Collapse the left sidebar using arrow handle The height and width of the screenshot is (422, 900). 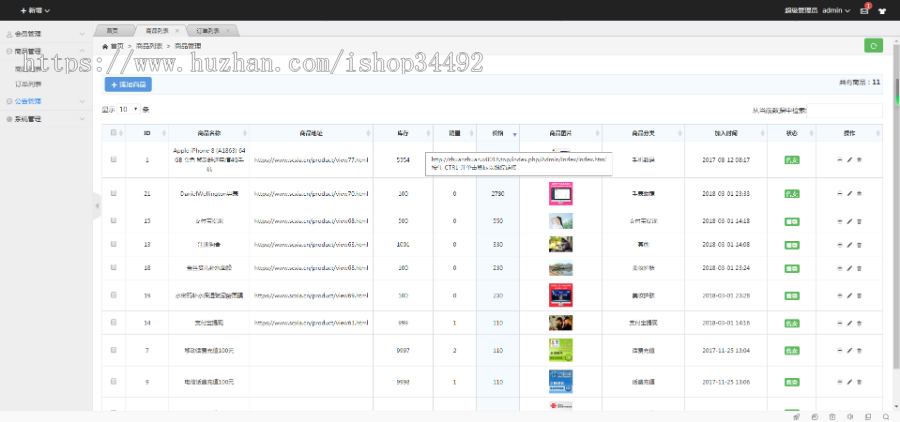click(97, 206)
